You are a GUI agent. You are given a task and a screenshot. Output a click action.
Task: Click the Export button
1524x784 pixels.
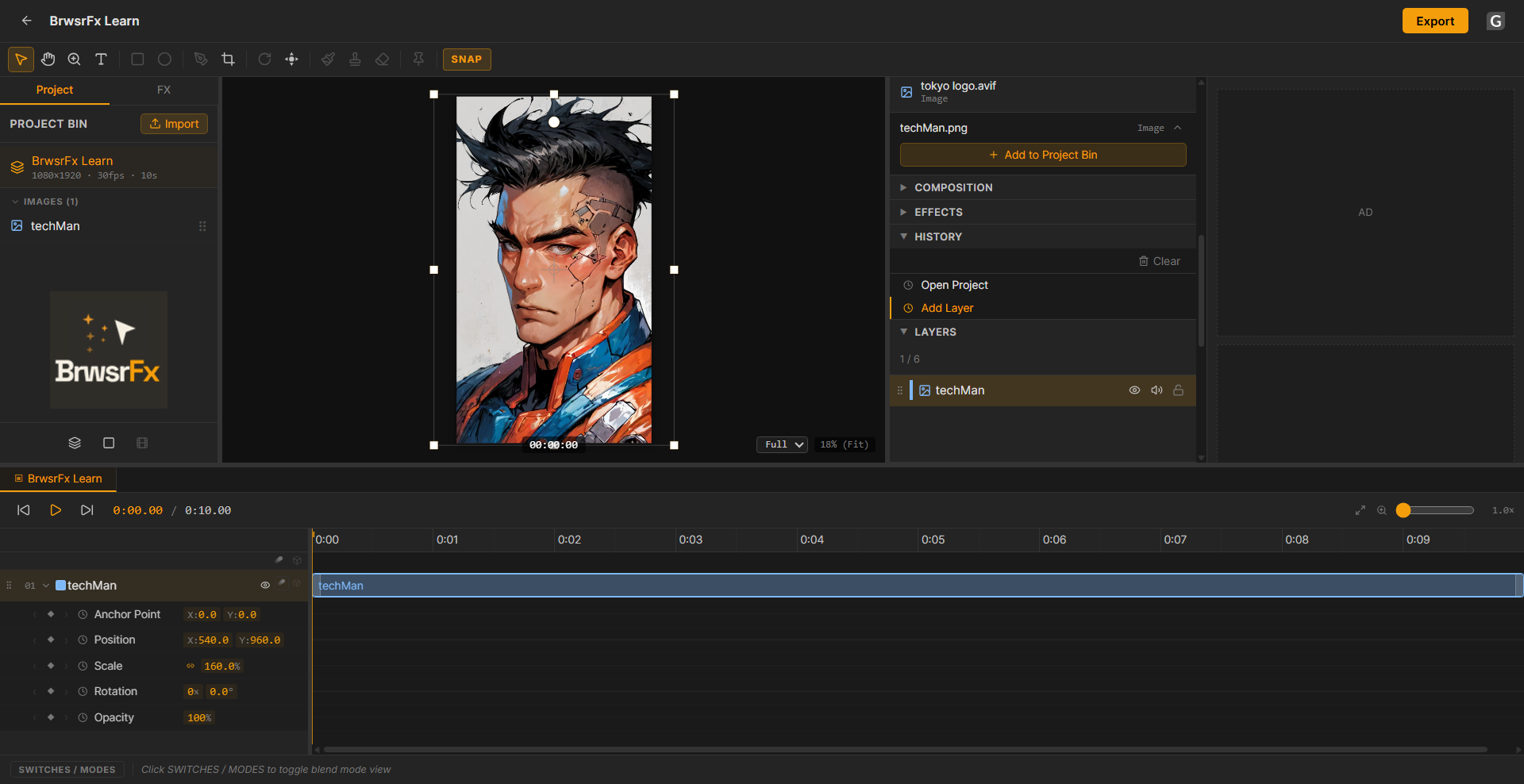click(x=1435, y=21)
